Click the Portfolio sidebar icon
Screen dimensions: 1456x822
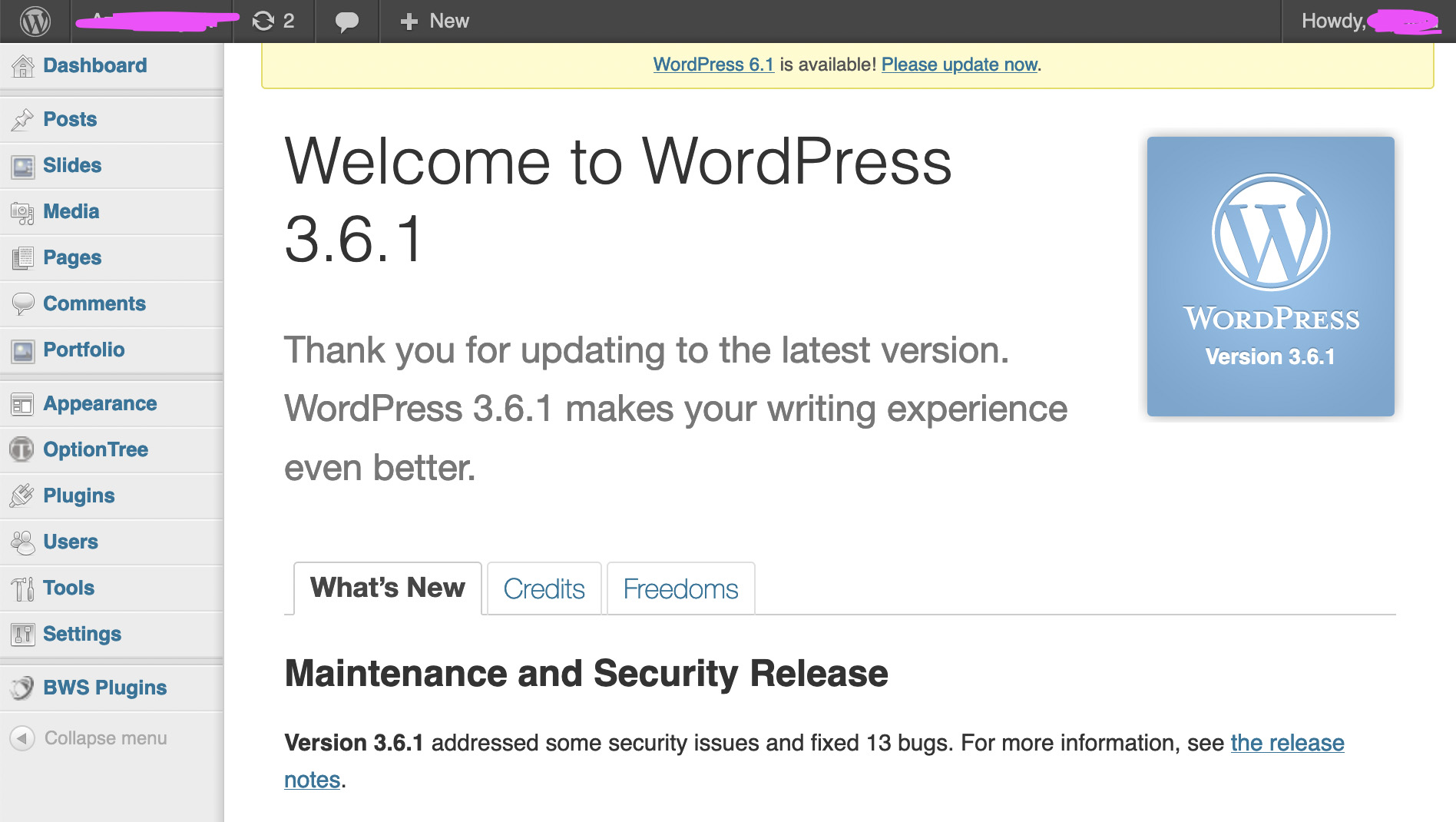pyautogui.click(x=23, y=351)
